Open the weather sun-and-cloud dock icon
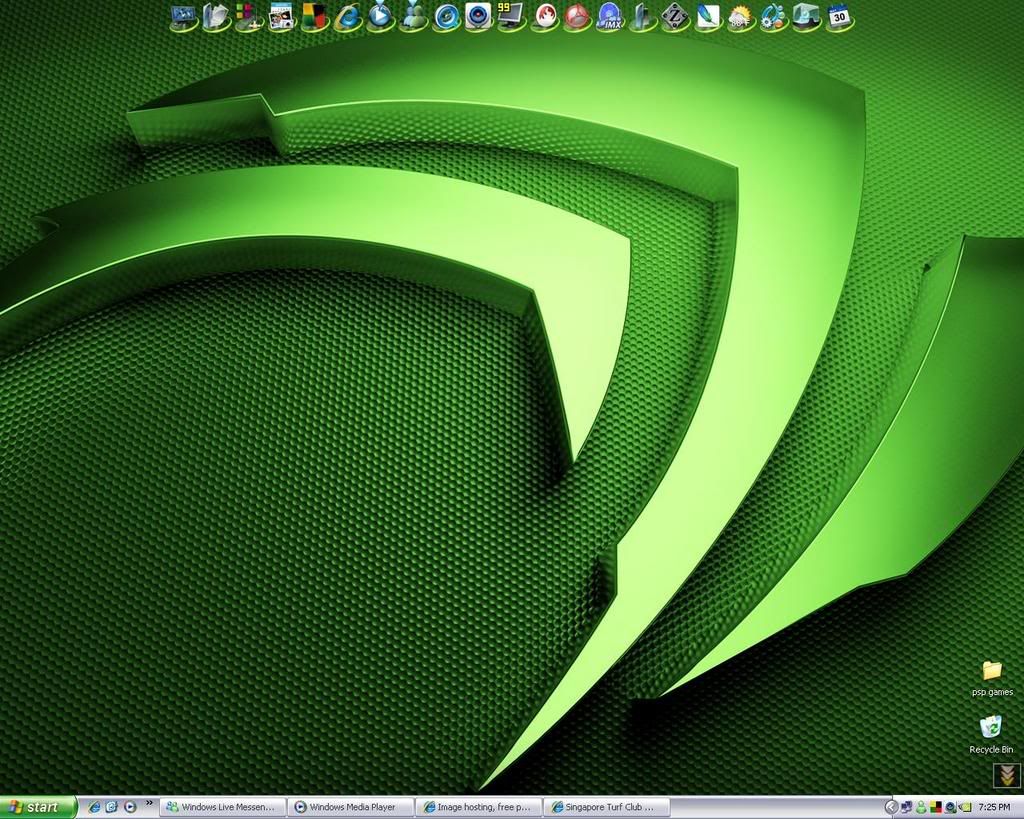This screenshot has width=1024, height=819. pyautogui.click(x=741, y=17)
